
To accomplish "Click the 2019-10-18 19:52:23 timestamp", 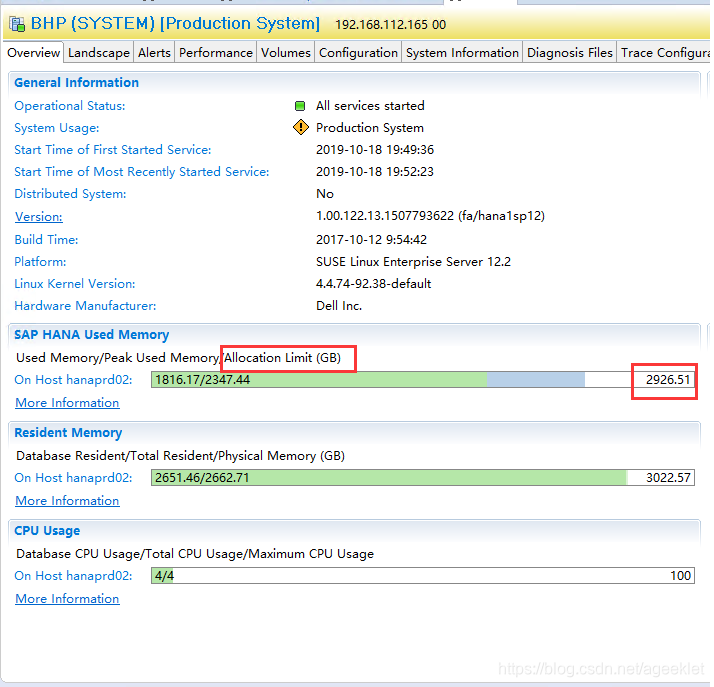I will click(x=375, y=172).
